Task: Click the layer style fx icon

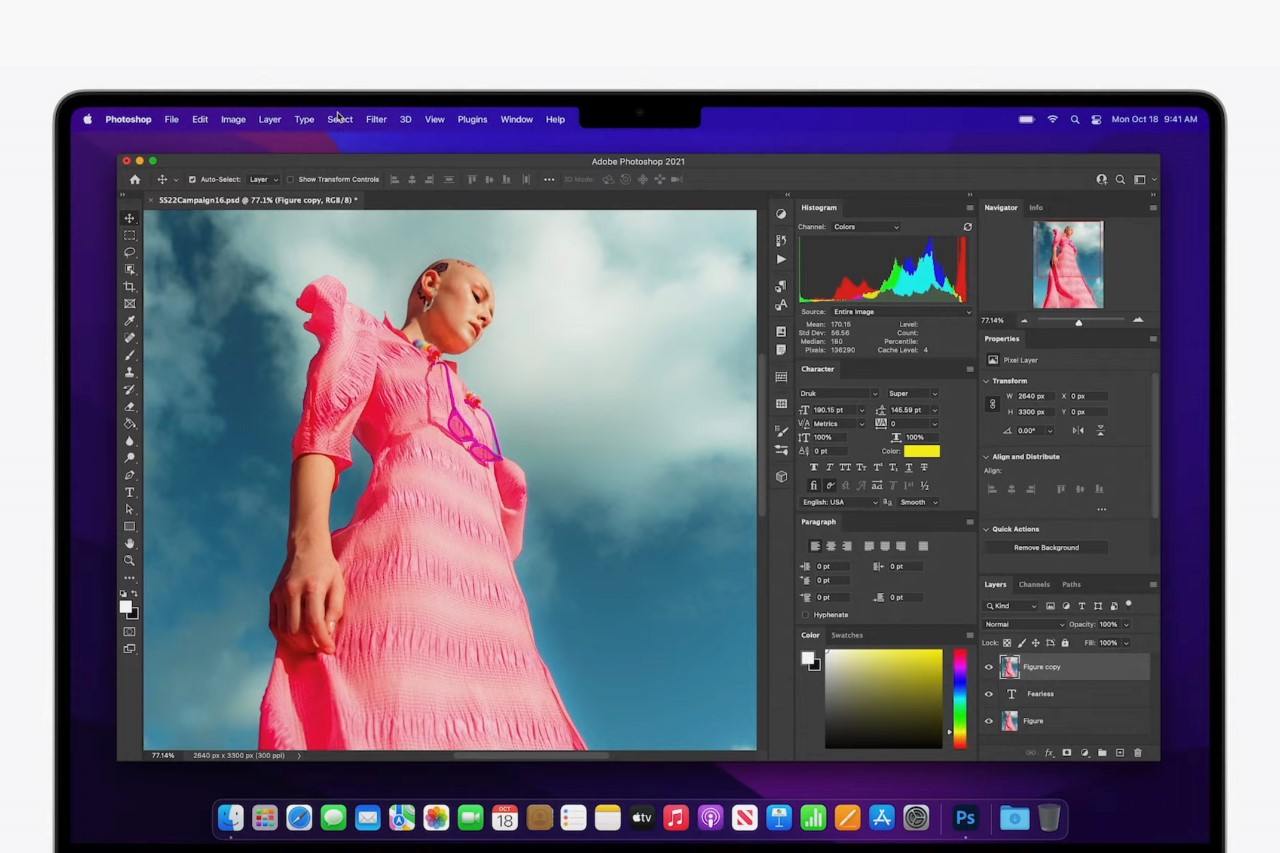Action: [1049, 752]
